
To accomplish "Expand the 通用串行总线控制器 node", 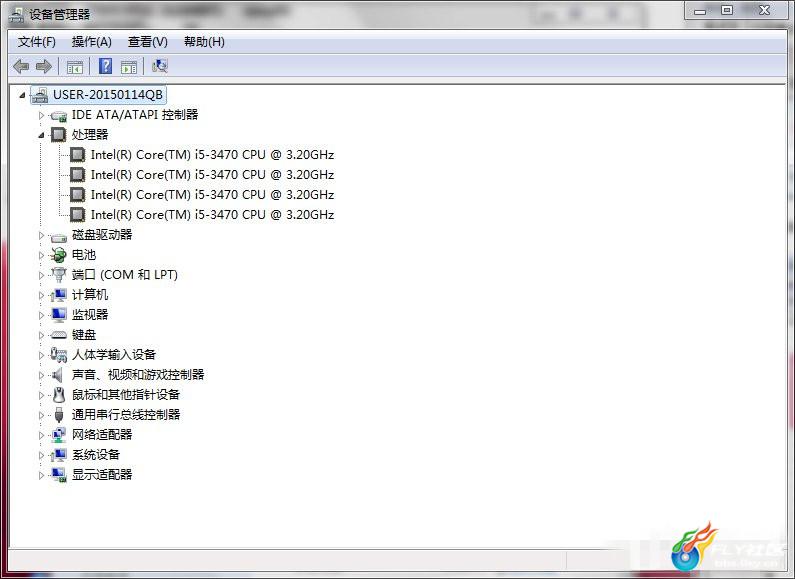I will pos(42,415).
